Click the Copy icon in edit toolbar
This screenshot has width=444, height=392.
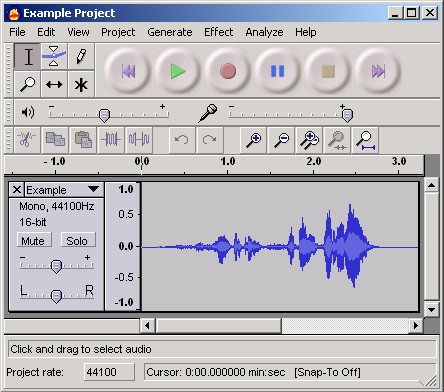55,140
